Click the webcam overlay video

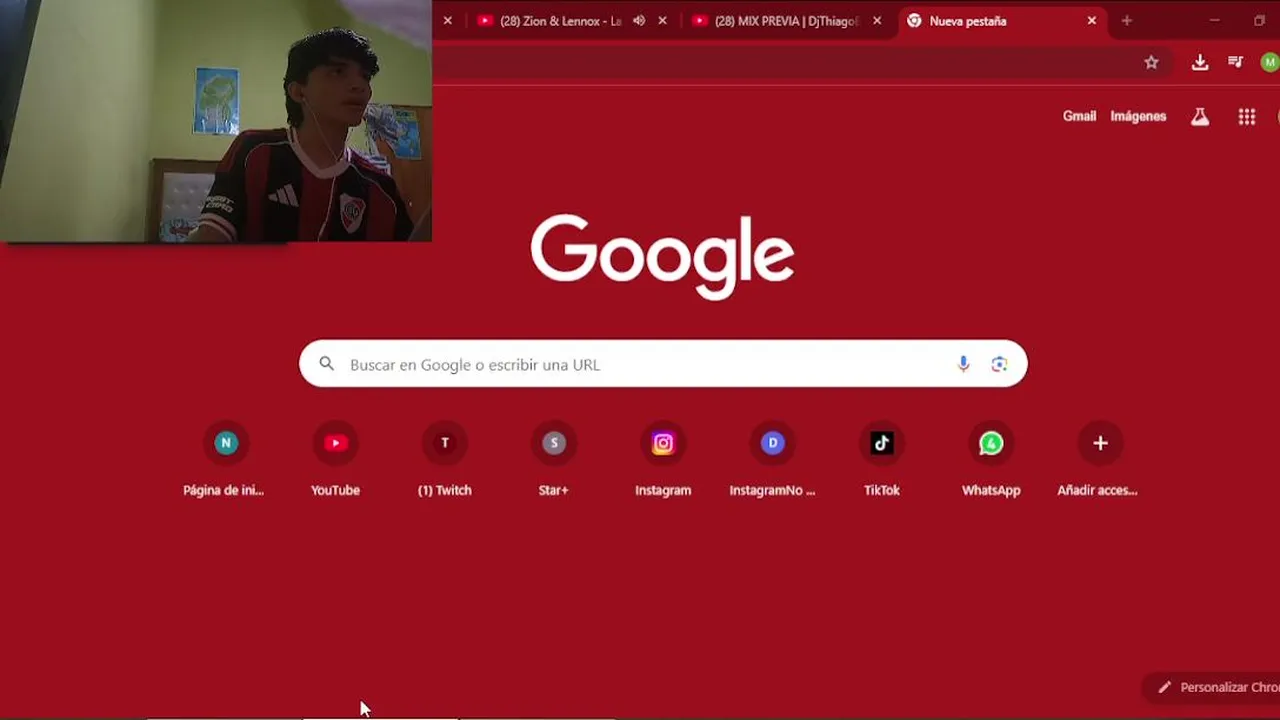216,121
